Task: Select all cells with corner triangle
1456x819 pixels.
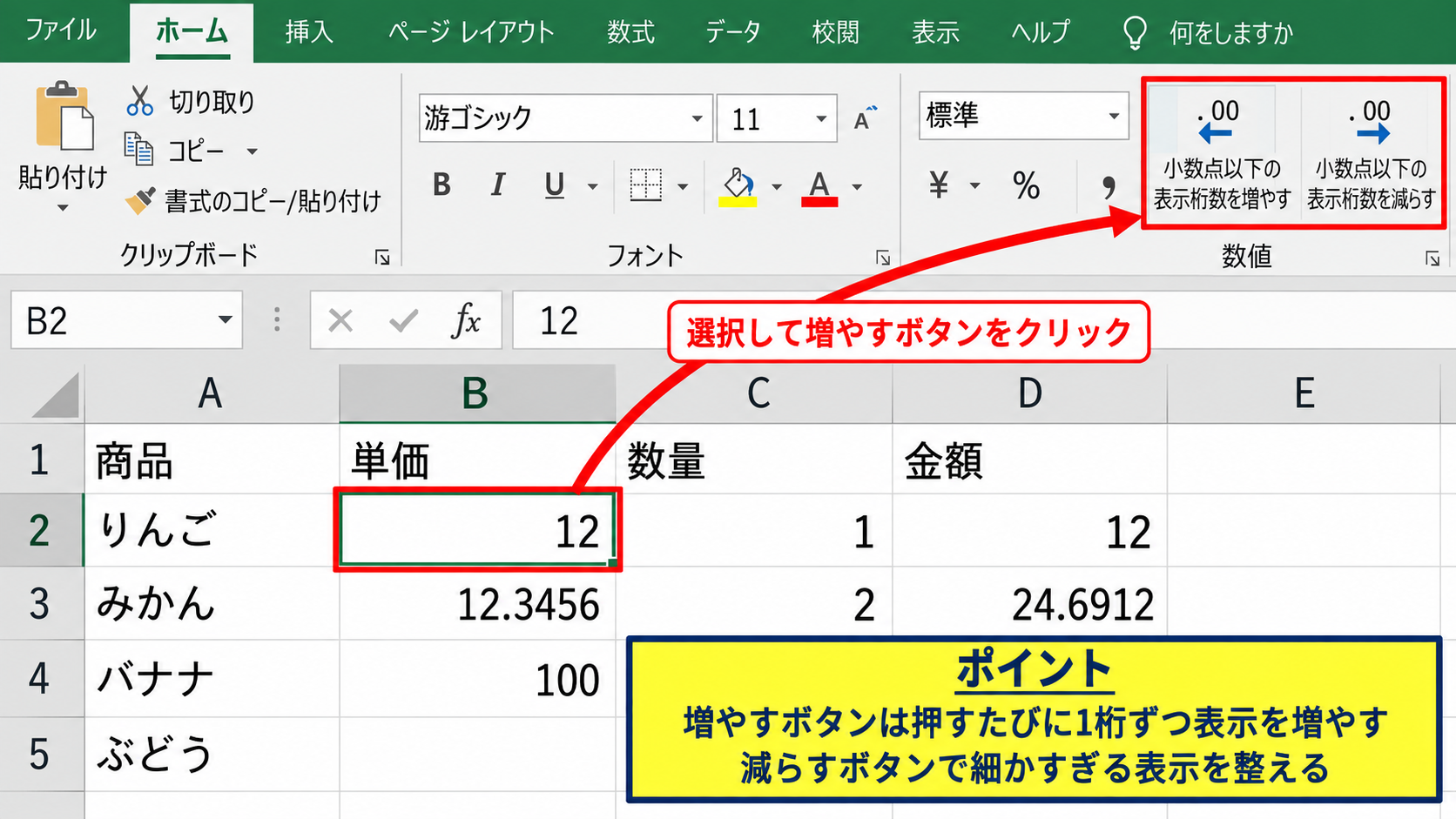Action: pos(55,395)
